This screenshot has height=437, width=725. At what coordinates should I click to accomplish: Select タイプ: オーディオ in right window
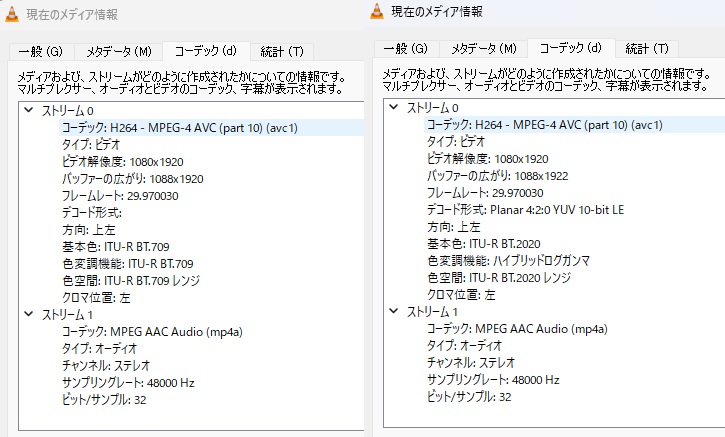pos(464,346)
